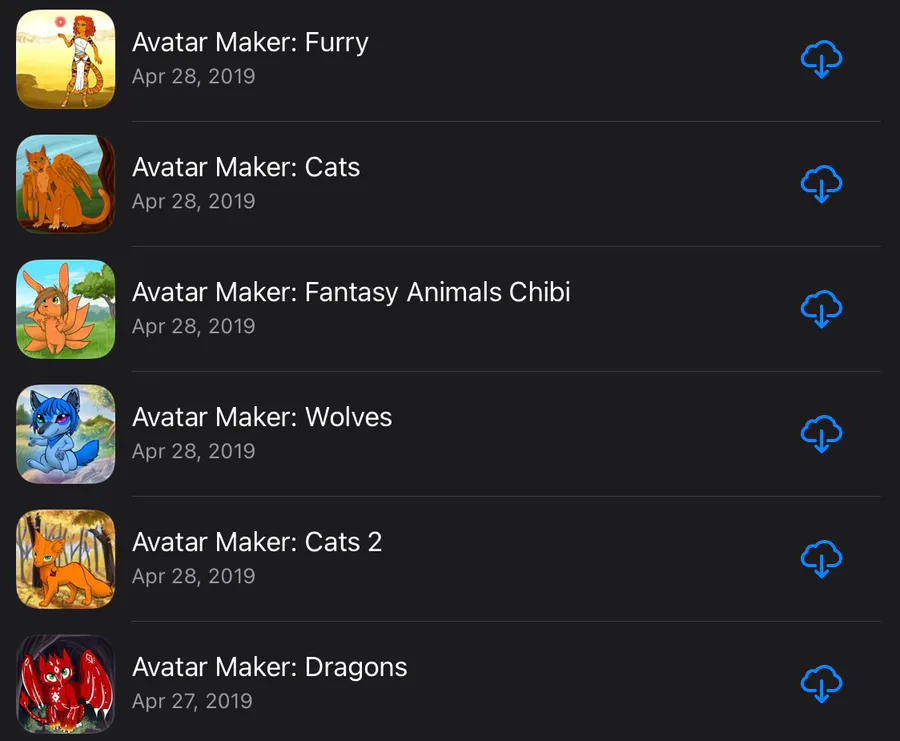Redownload Avatar Maker: Wolves with cloud icon
This screenshot has width=900, height=741.
point(821,434)
